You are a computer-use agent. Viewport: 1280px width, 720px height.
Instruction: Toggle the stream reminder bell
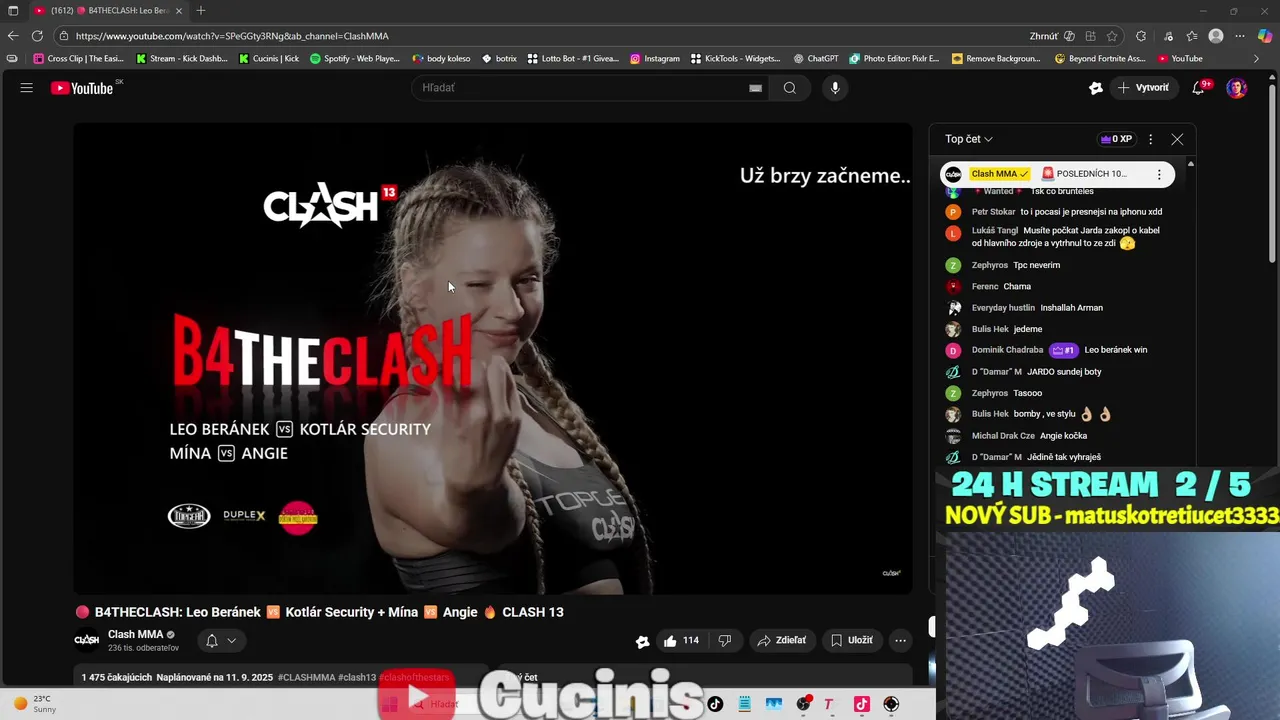click(211, 641)
